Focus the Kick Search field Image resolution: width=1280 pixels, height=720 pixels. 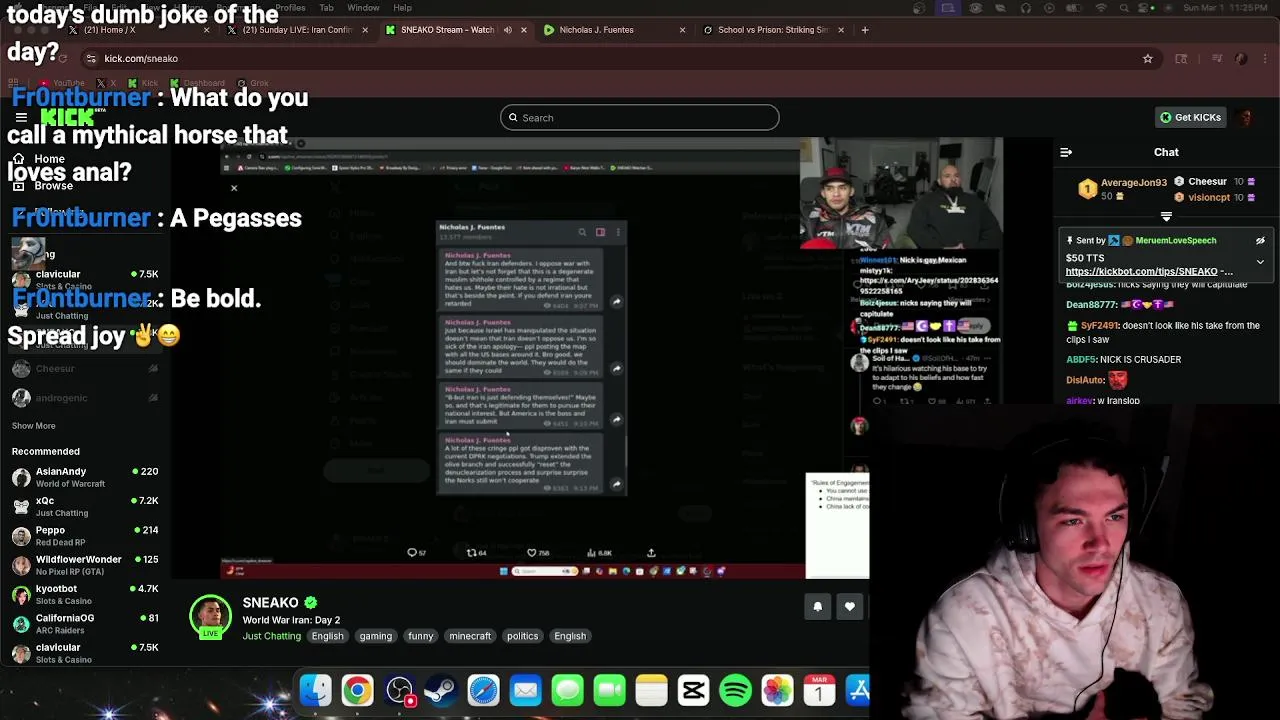(x=639, y=117)
